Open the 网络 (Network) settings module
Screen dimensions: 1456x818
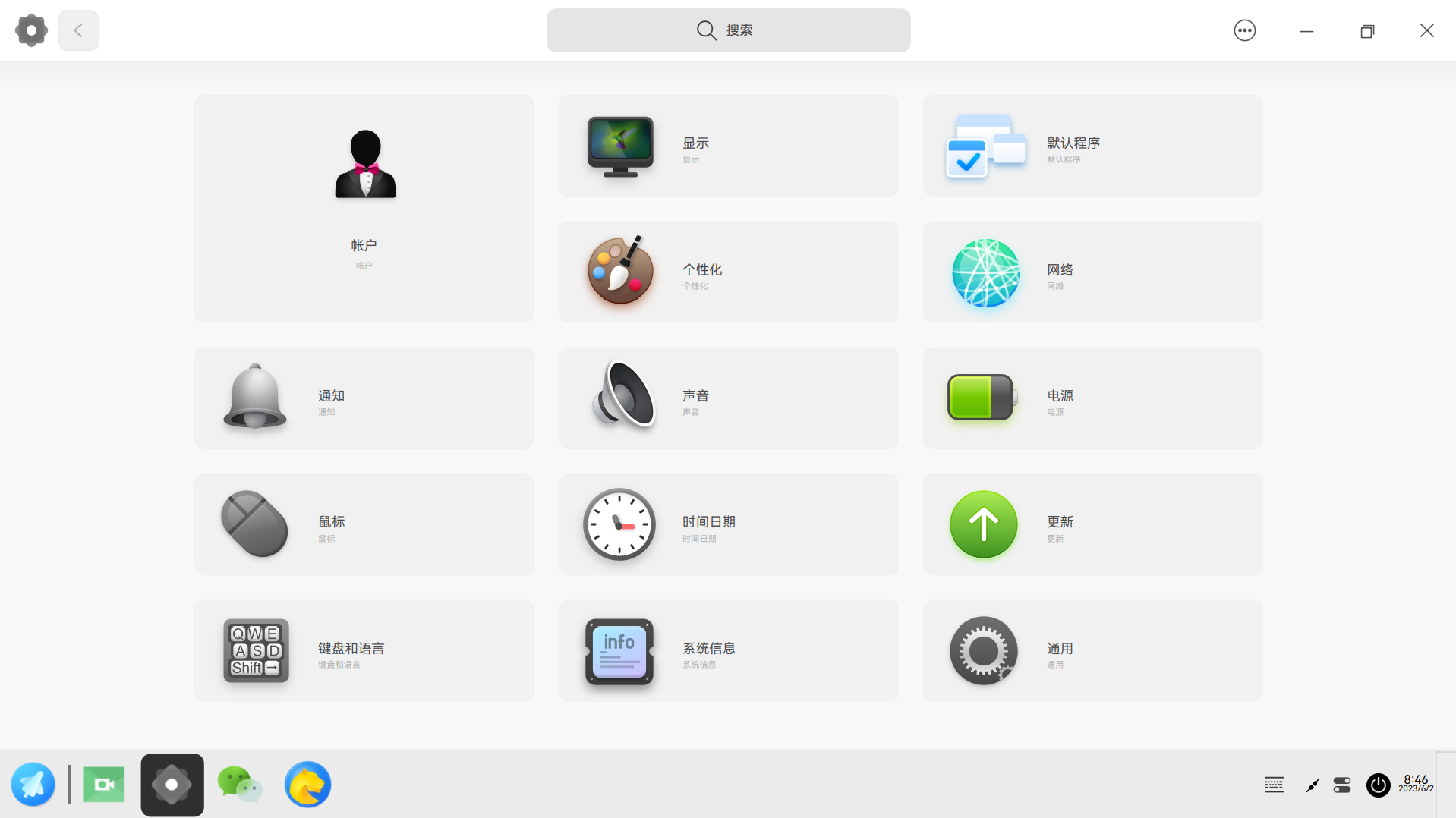[x=1091, y=272]
